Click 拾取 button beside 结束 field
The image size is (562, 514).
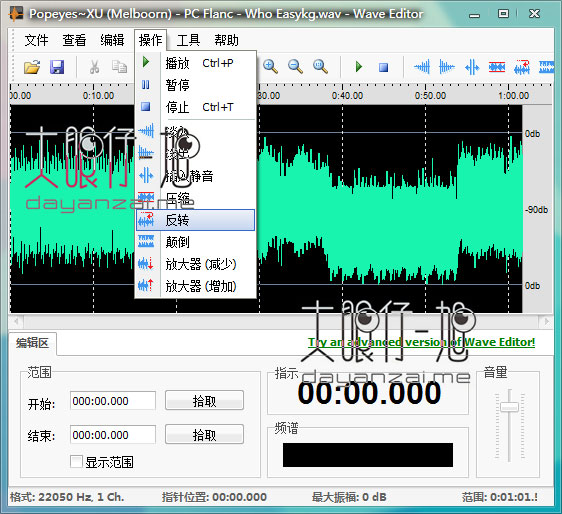(204, 434)
